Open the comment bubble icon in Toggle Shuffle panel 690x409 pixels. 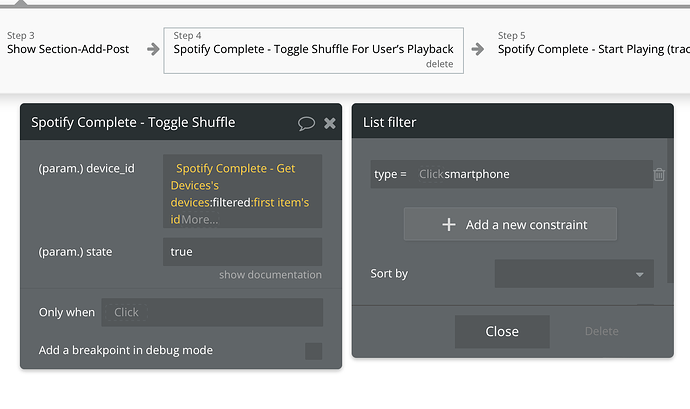(306, 123)
